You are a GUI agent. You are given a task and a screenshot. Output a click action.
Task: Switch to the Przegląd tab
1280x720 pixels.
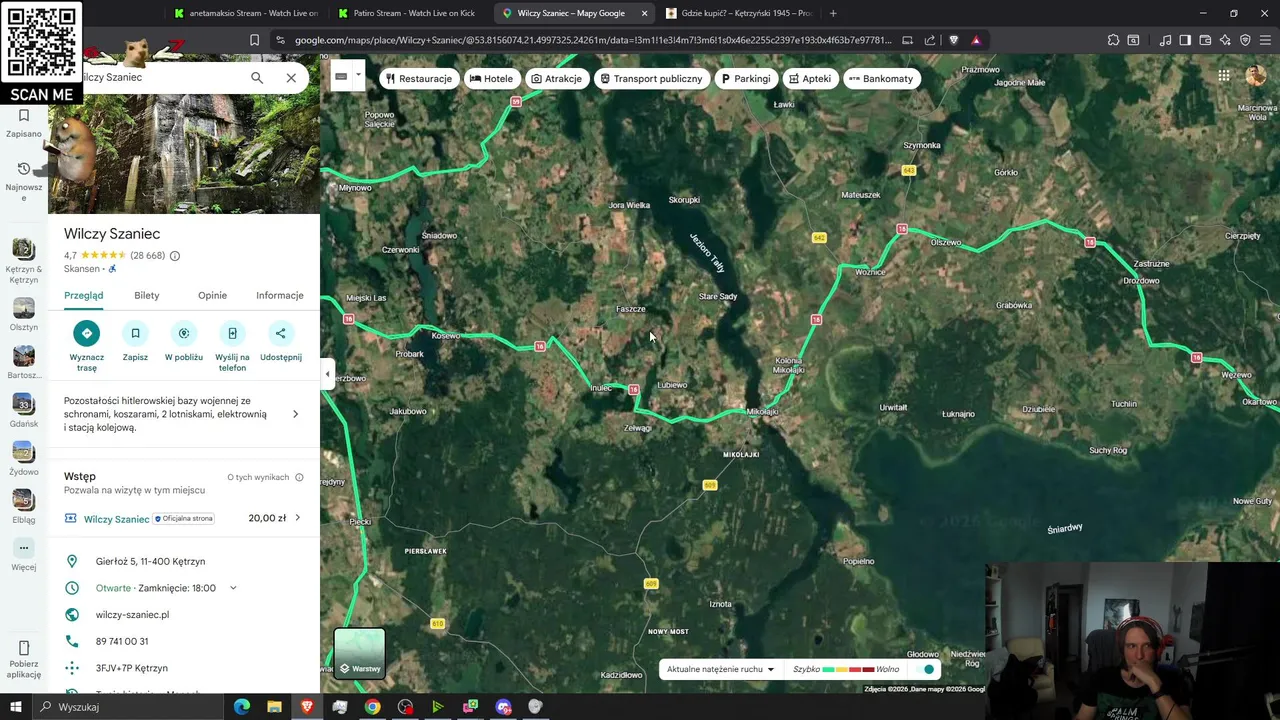84,295
